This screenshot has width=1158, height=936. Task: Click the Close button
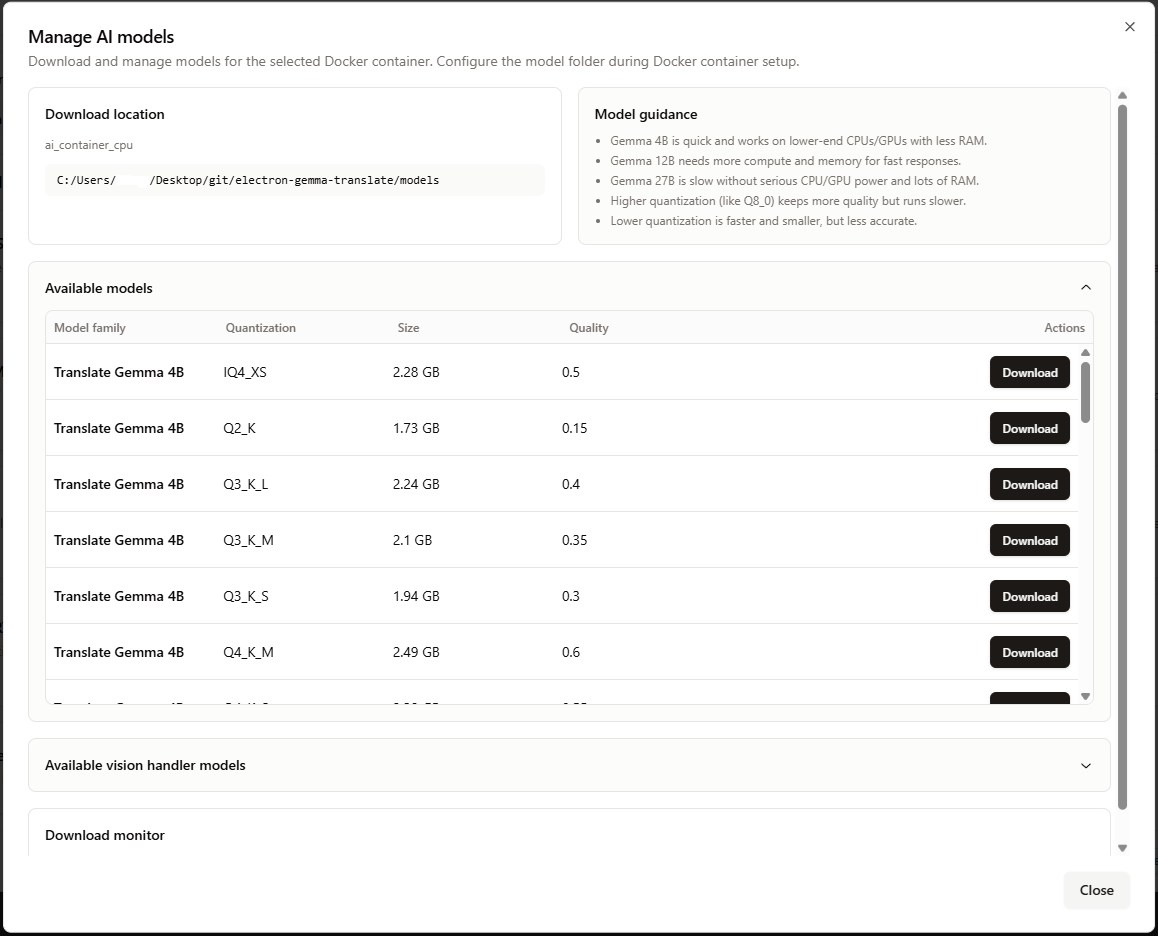[x=1096, y=890]
